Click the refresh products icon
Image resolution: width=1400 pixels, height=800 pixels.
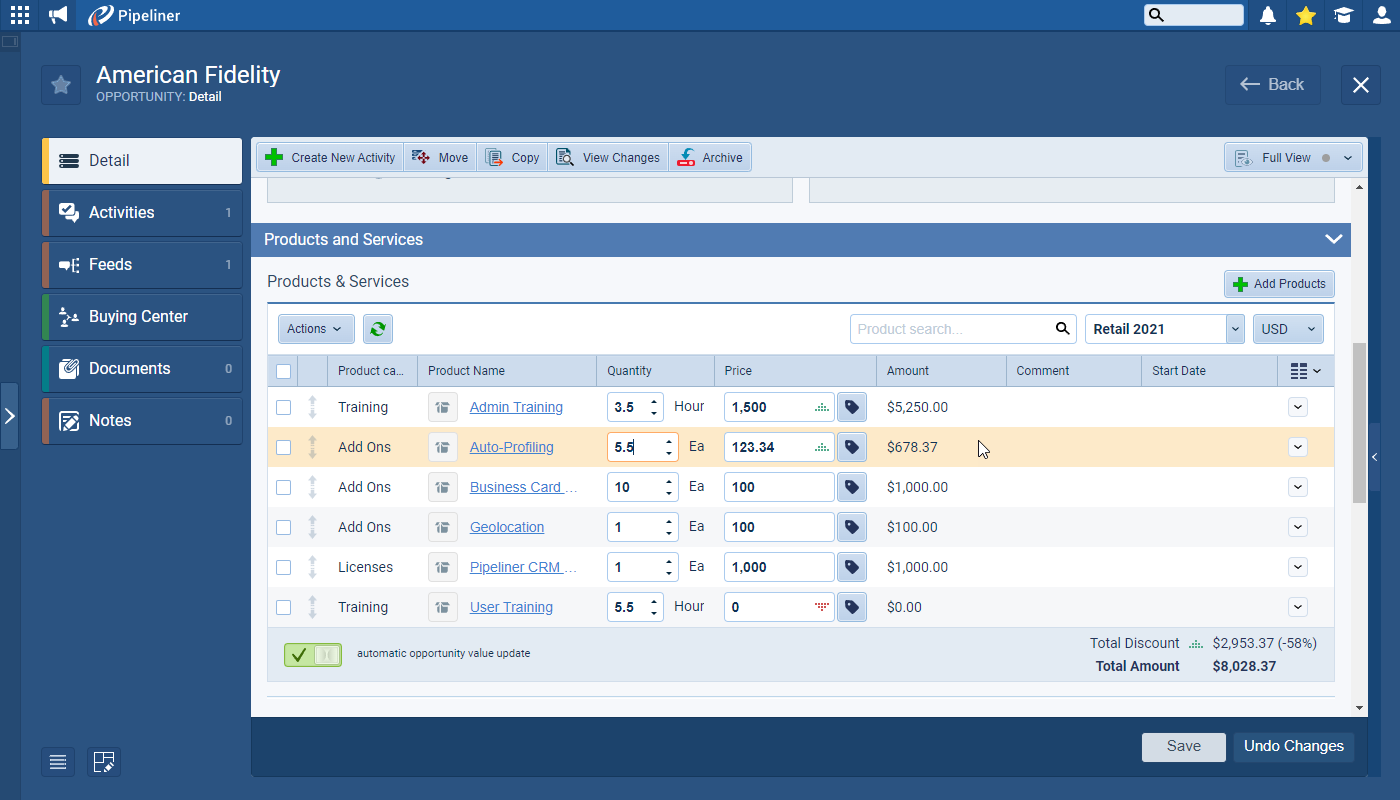378,329
